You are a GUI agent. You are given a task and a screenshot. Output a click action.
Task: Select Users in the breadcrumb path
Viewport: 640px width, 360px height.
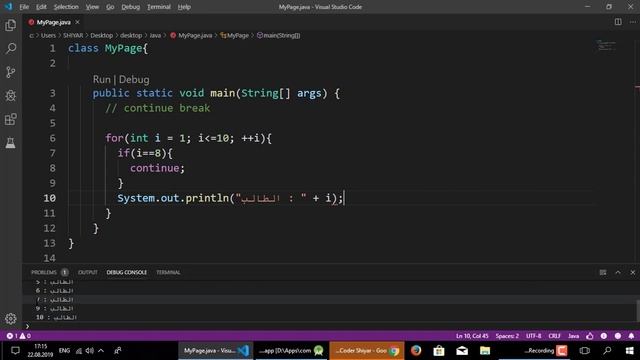click(x=48, y=36)
